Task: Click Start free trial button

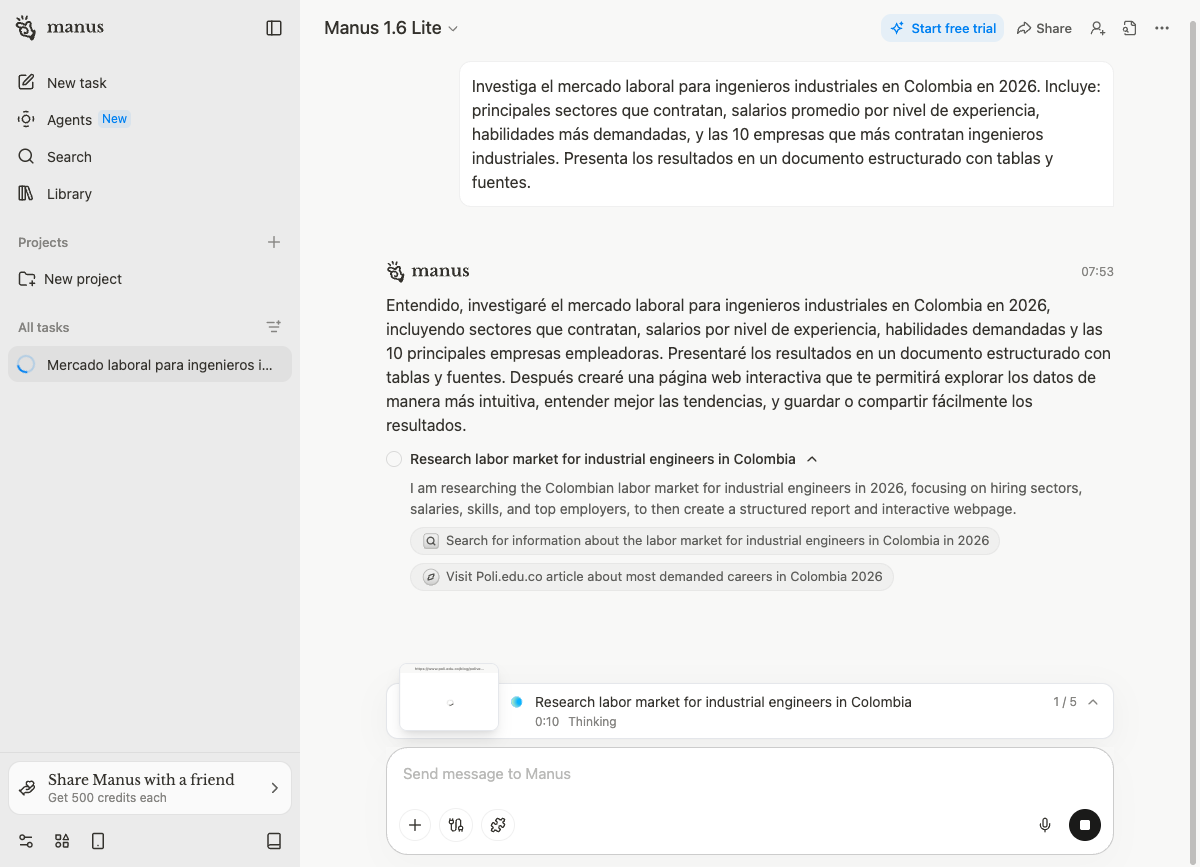Action: click(942, 28)
